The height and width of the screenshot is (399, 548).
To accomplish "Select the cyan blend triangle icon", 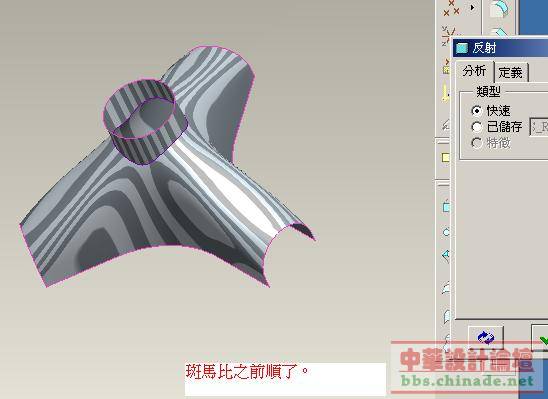I will 446,255.
